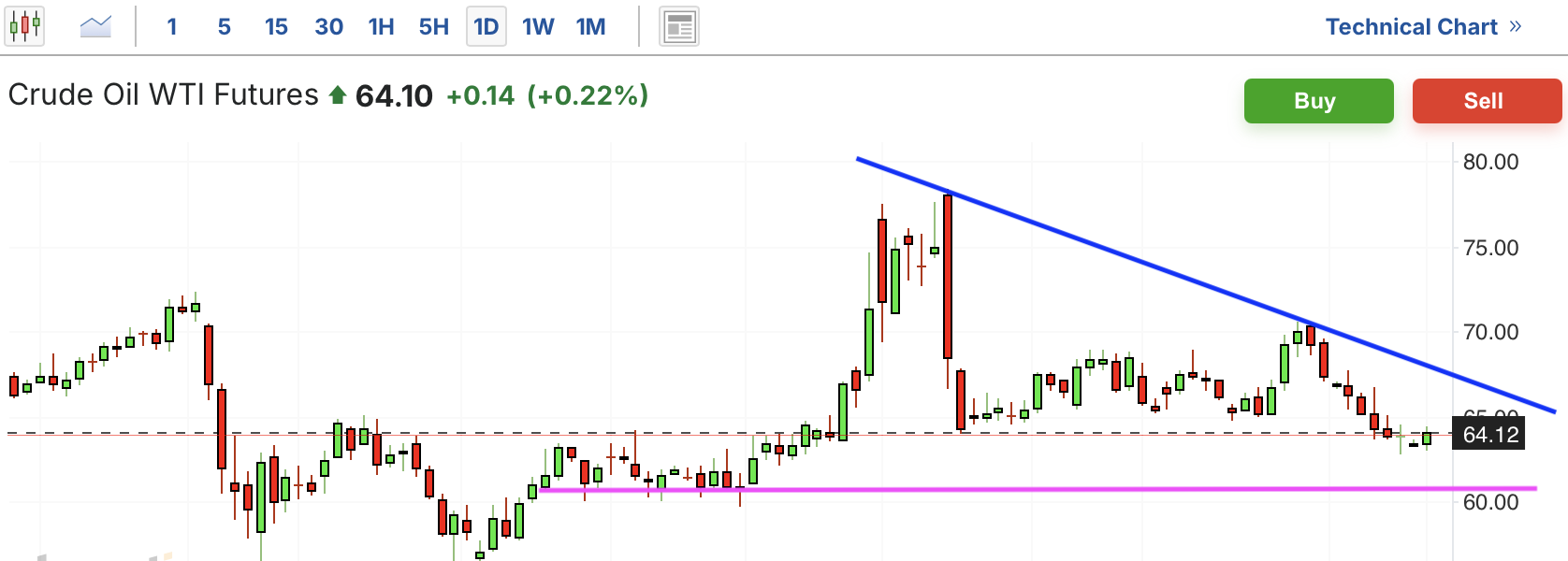The image size is (1568, 561).
Task: Click the green Buy button
Action: [1318, 101]
